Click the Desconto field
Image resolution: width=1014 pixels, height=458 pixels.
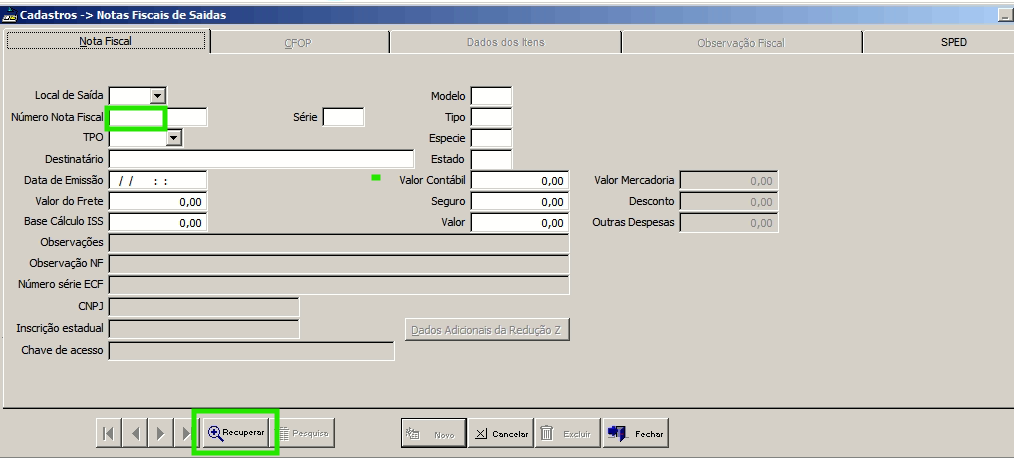click(x=729, y=201)
